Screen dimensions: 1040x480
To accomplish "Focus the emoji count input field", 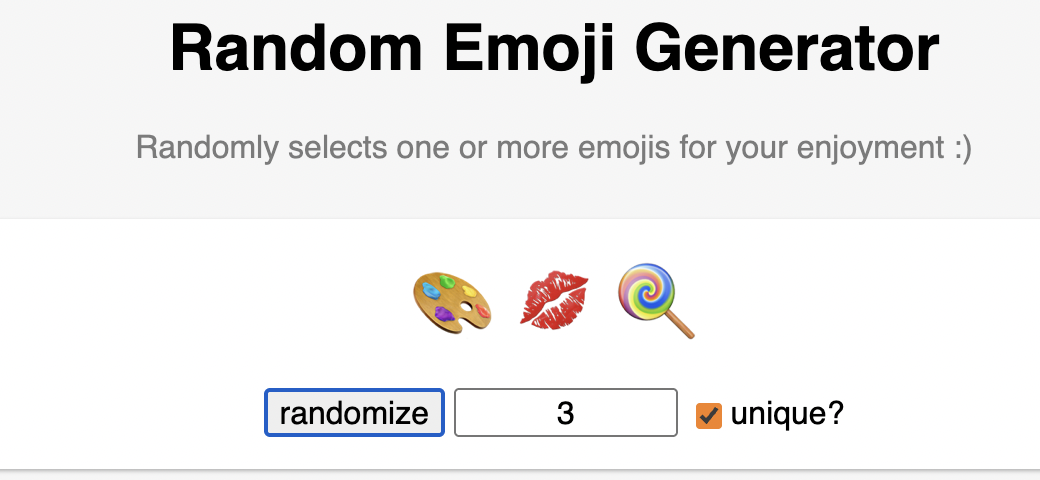I will 566,413.
